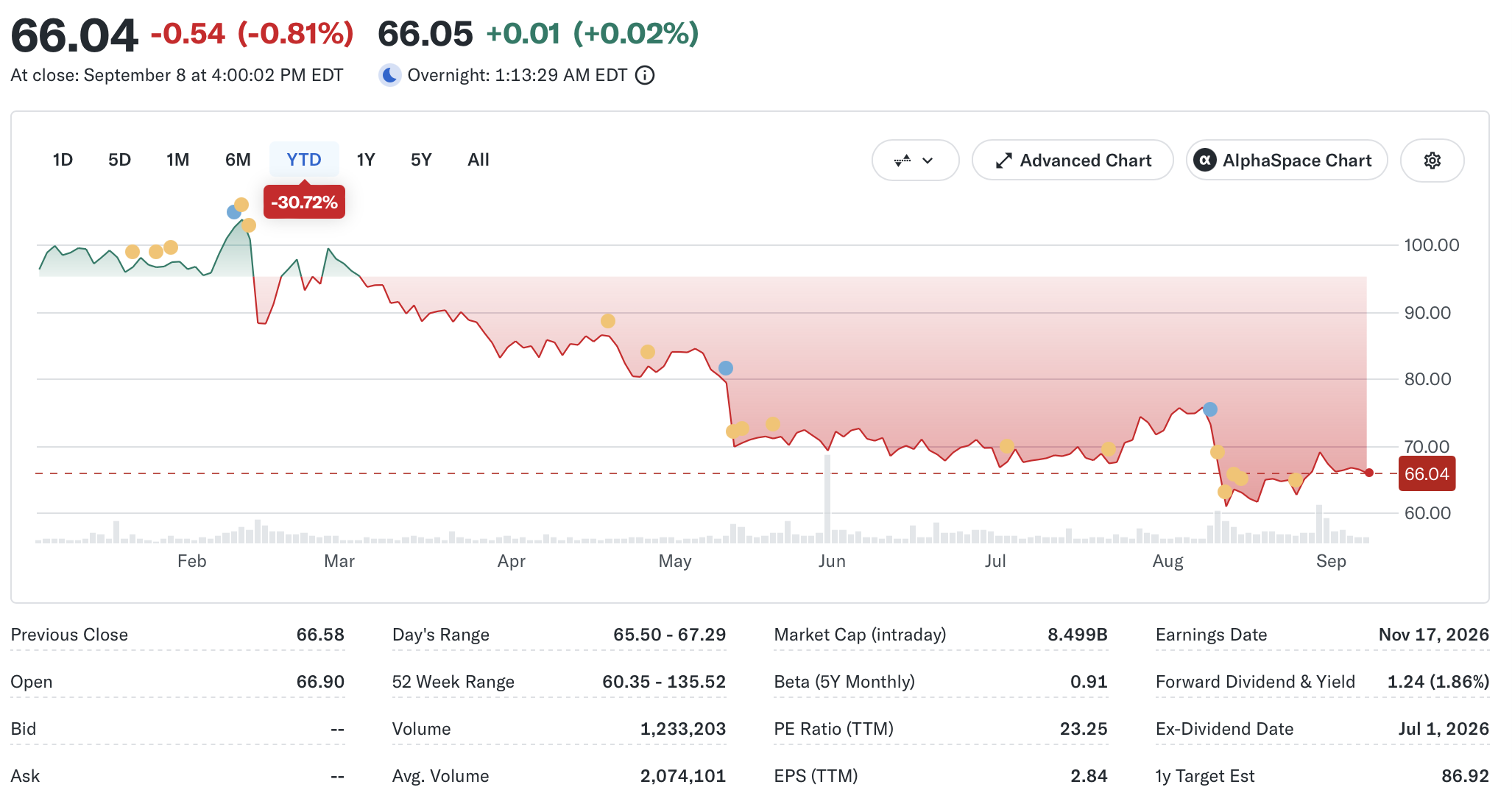Click the Ex-Dividend Date Jul 1, 2026
Image resolution: width=1512 pixels, height=804 pixels.
(1444, 729)
